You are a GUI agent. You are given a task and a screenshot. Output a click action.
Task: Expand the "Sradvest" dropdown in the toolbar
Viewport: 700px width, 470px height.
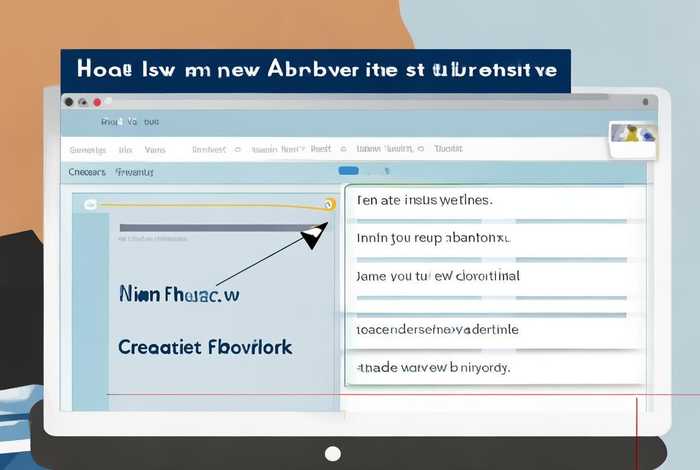[x=214, y=149]
